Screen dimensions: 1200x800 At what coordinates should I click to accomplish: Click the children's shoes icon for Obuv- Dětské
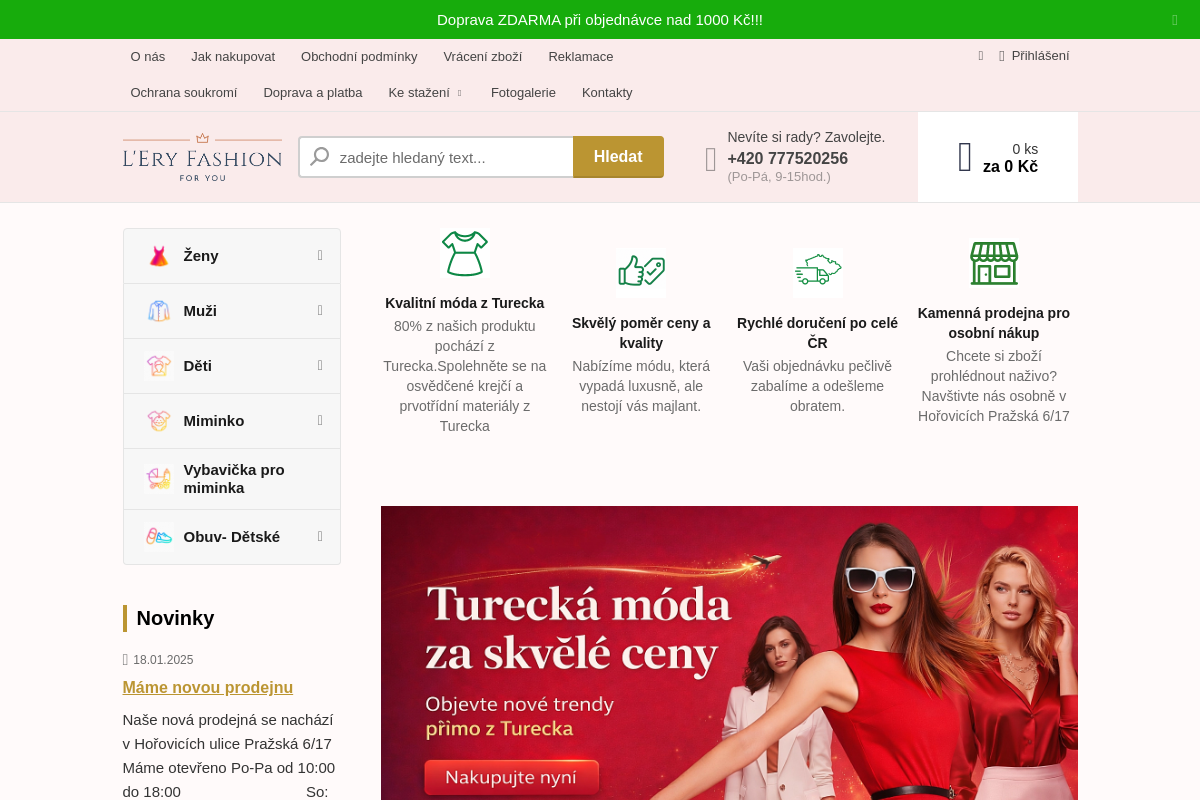click(x=158, y=536)
